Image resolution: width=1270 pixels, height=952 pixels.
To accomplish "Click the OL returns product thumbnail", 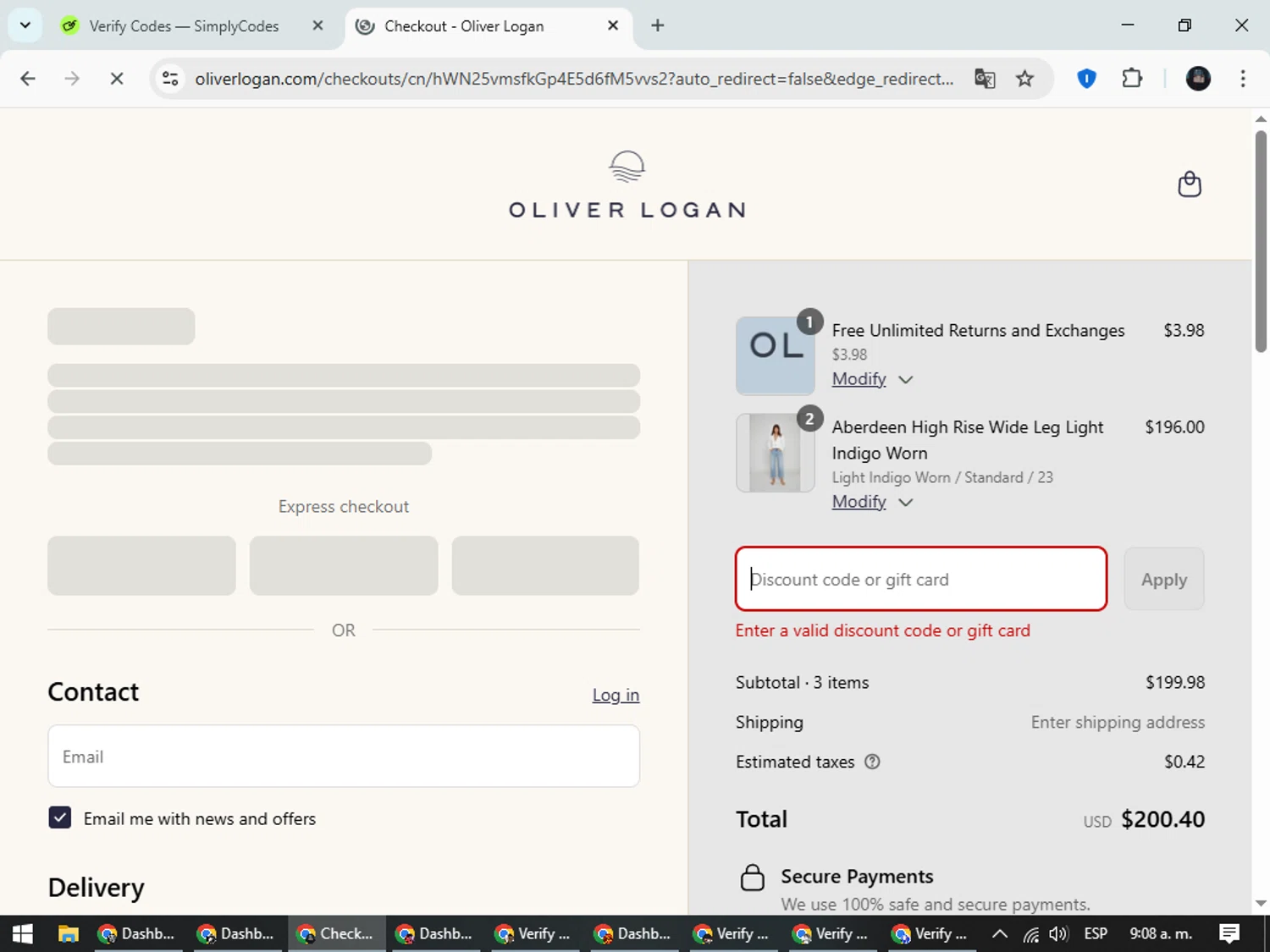I will tap(776, 355).
